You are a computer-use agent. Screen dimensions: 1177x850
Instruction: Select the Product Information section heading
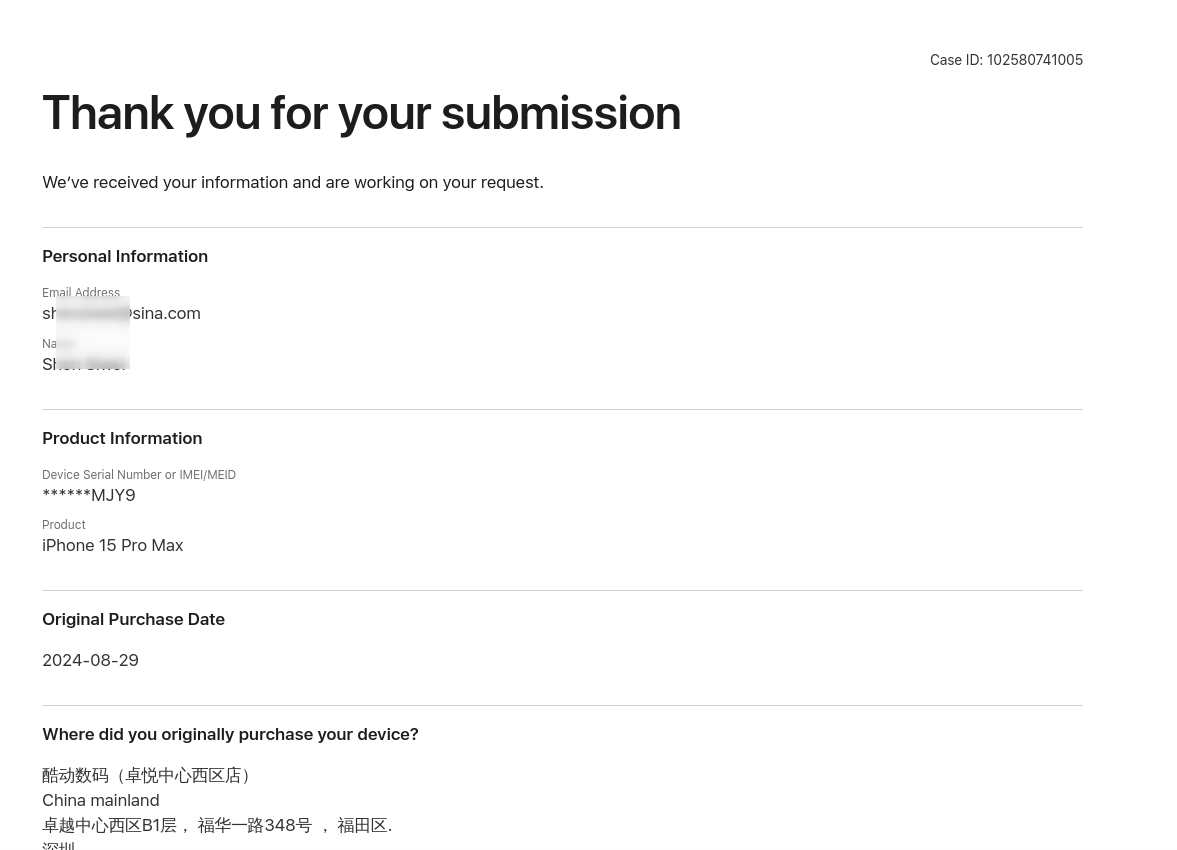[122, 438]
